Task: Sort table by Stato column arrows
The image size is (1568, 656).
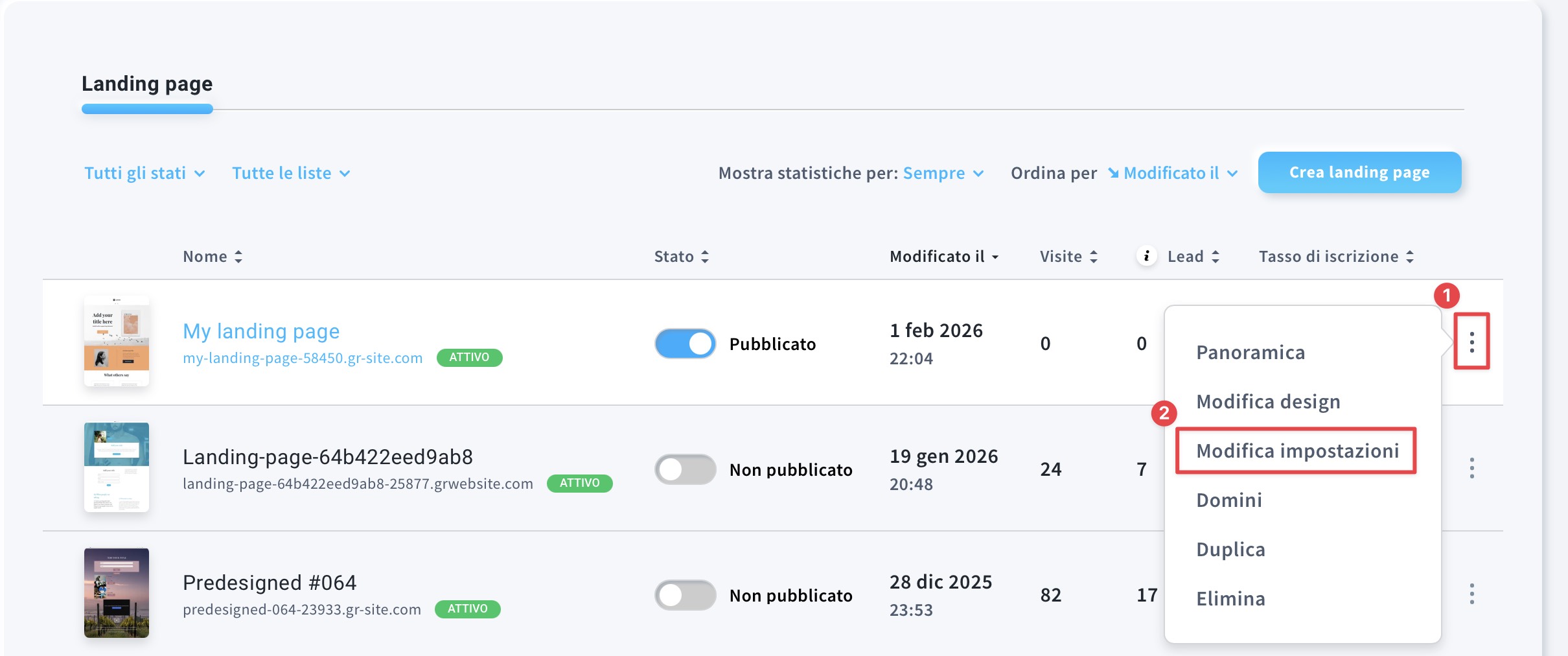Action: [x=705, y=257]
